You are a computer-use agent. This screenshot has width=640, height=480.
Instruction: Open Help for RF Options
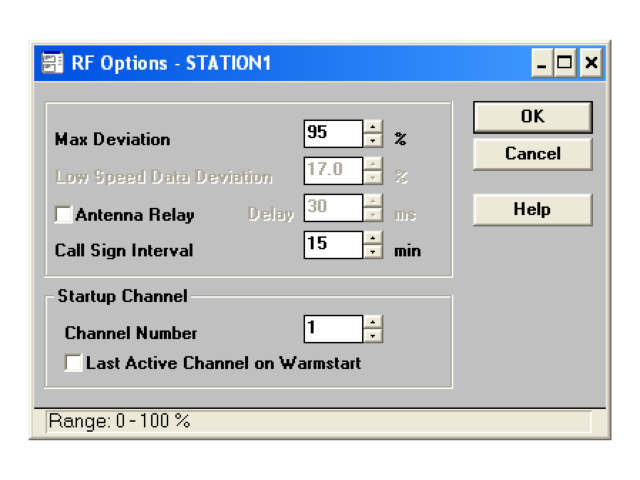(x=532, y=209)
